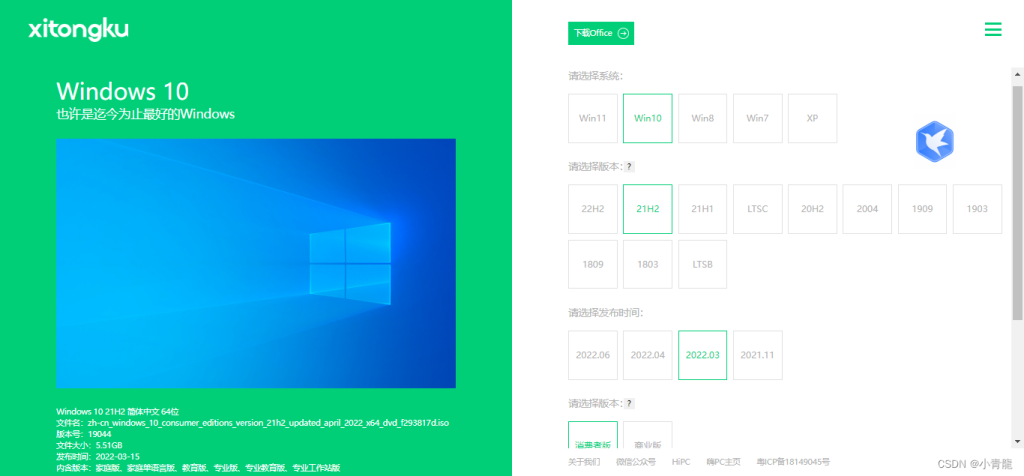Open the hamburger menu at top right
The image size is (1024, 476).
(992, 30)
